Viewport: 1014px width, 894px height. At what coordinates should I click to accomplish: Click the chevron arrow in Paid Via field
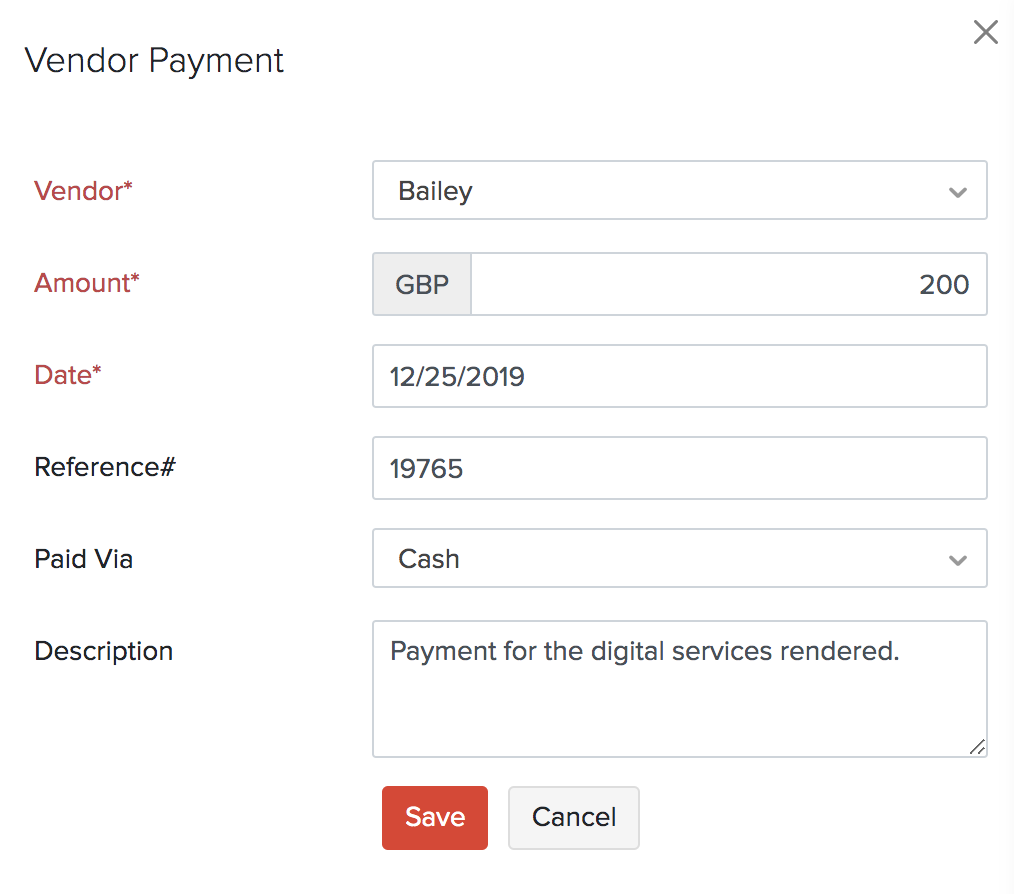pos(957,560)
